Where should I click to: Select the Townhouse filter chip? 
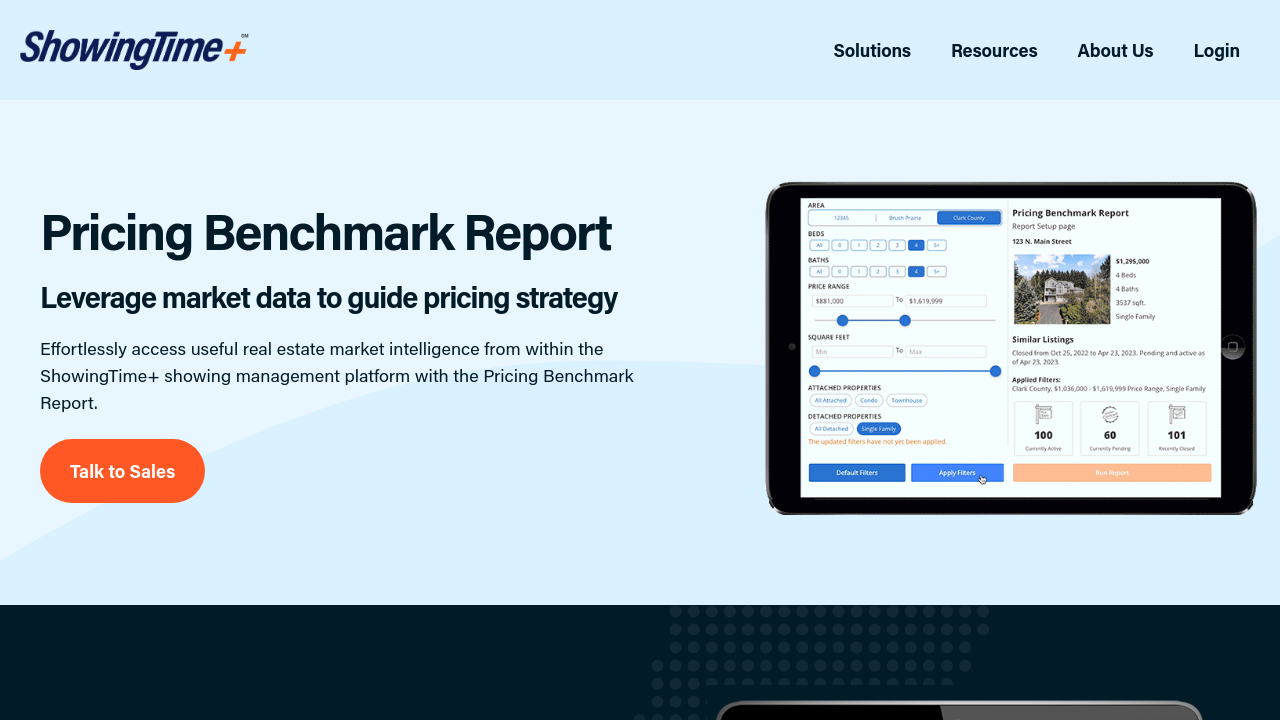coord(906,400)
